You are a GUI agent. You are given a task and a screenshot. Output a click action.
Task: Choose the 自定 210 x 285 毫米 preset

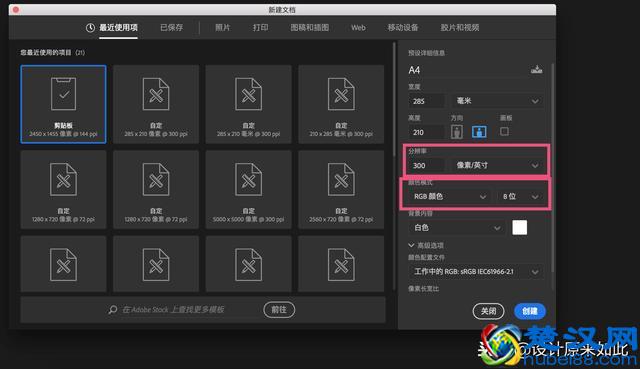[x=341, y=104]
